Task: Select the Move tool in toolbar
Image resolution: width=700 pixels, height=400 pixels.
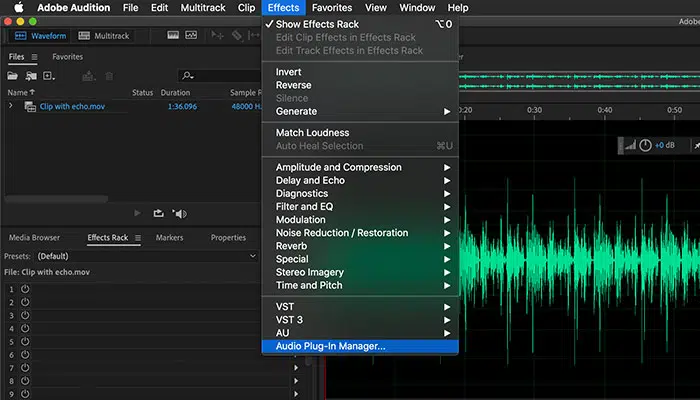Action: 217,35
